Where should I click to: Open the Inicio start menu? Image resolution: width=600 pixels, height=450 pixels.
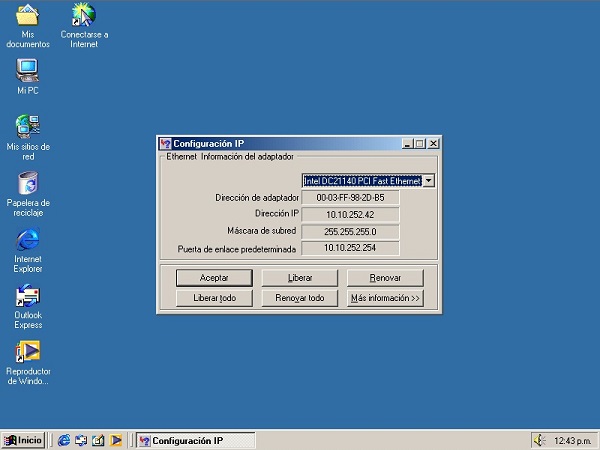click(24, 440)
